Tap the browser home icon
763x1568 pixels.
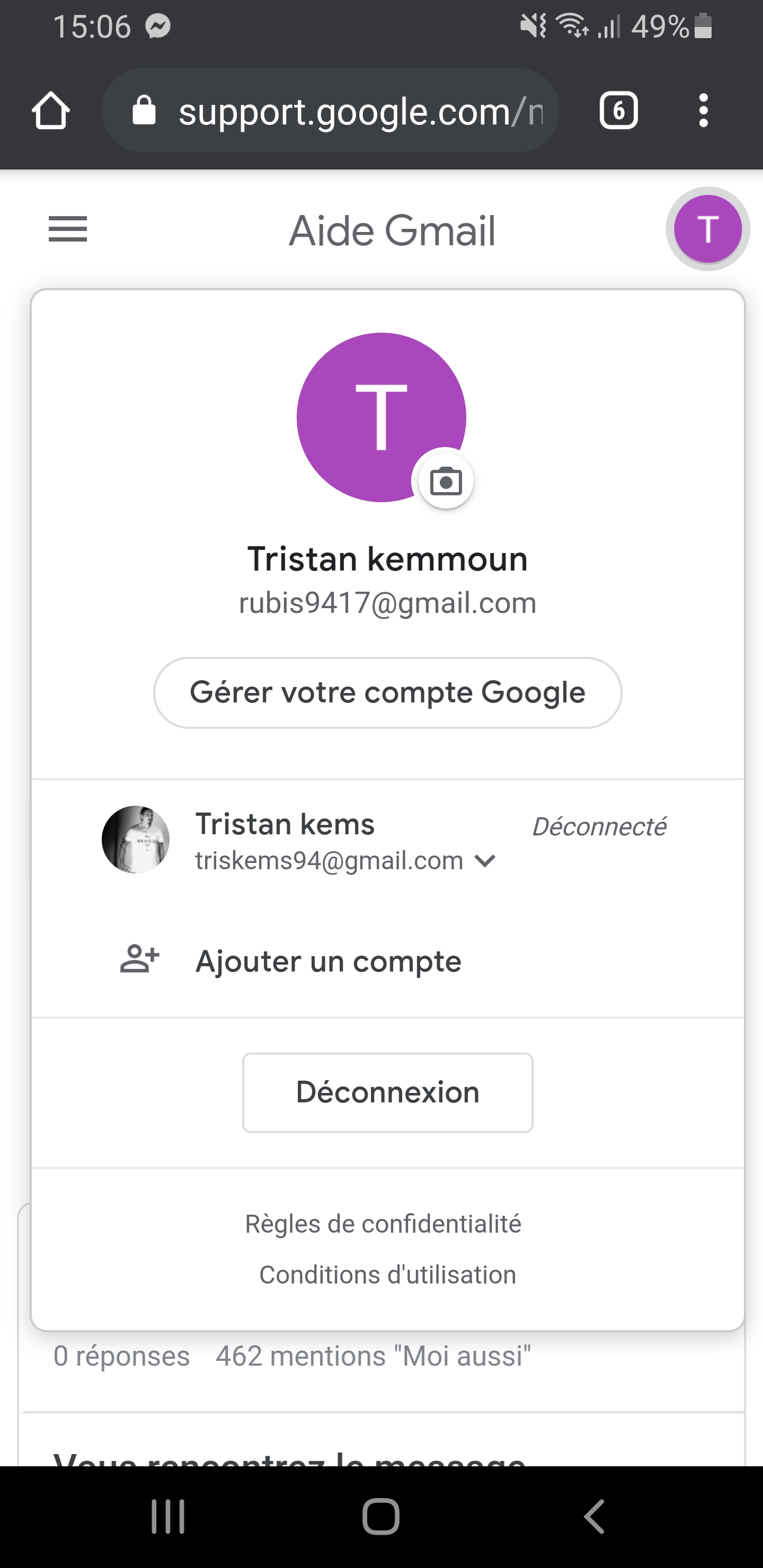(50, 111)
